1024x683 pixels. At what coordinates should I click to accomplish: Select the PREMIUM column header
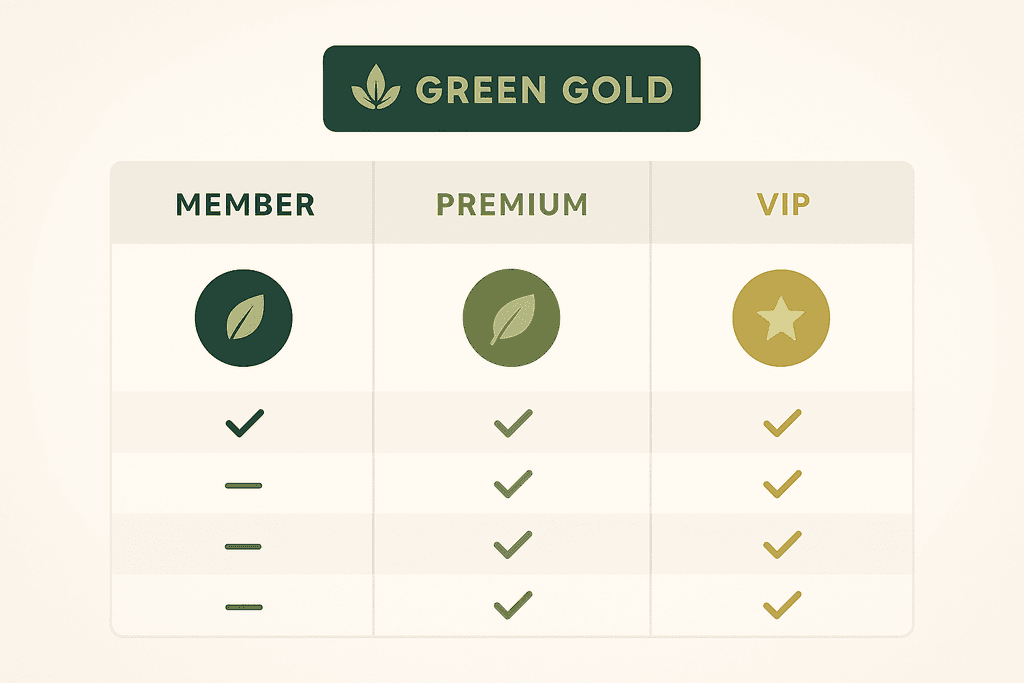click(512, 205)
